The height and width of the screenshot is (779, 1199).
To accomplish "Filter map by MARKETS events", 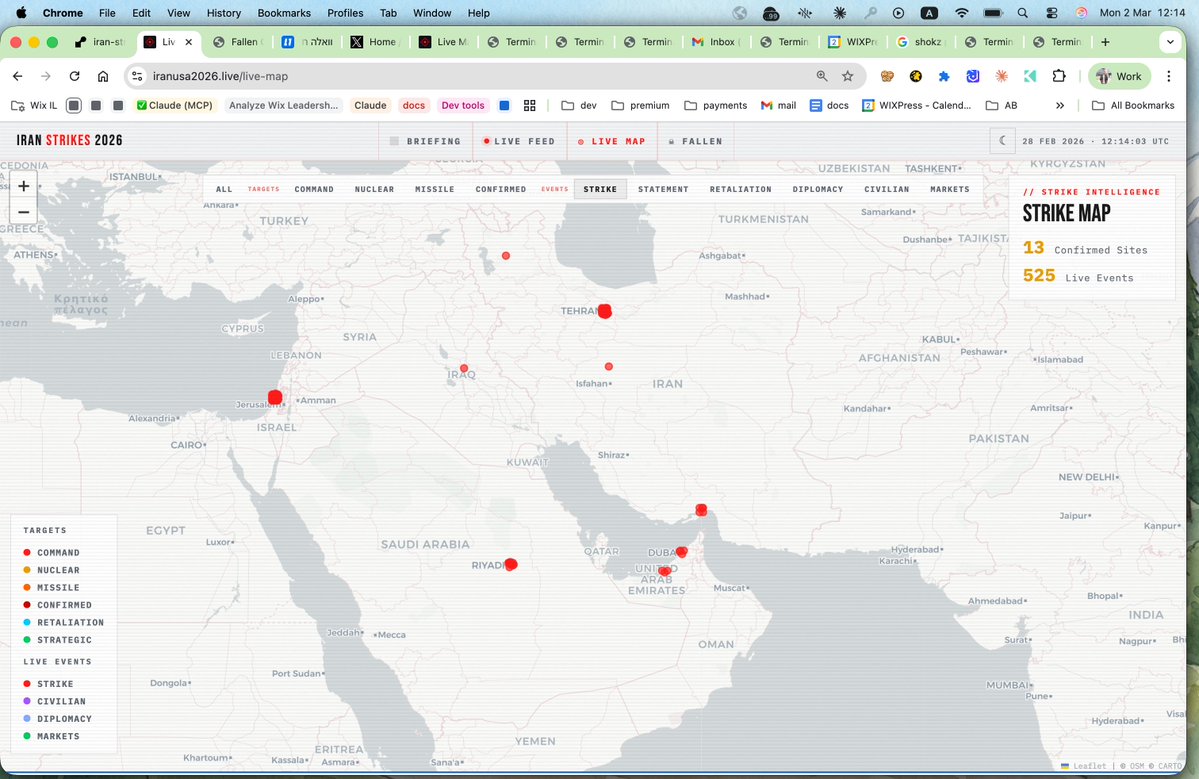I will tap(950, 189).
